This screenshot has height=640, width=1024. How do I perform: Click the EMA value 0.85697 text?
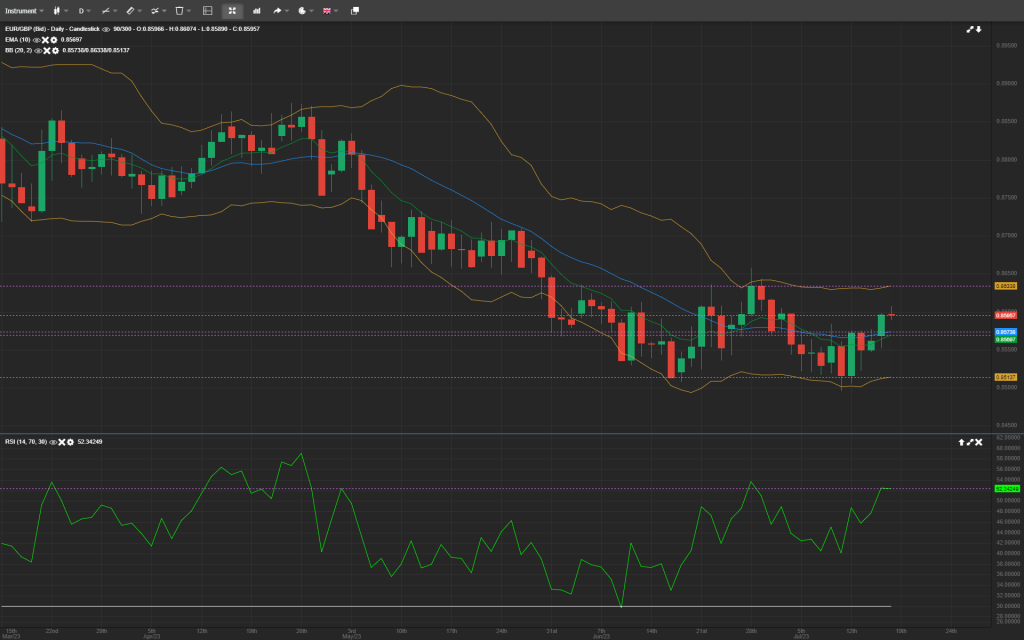pos(71,40)
